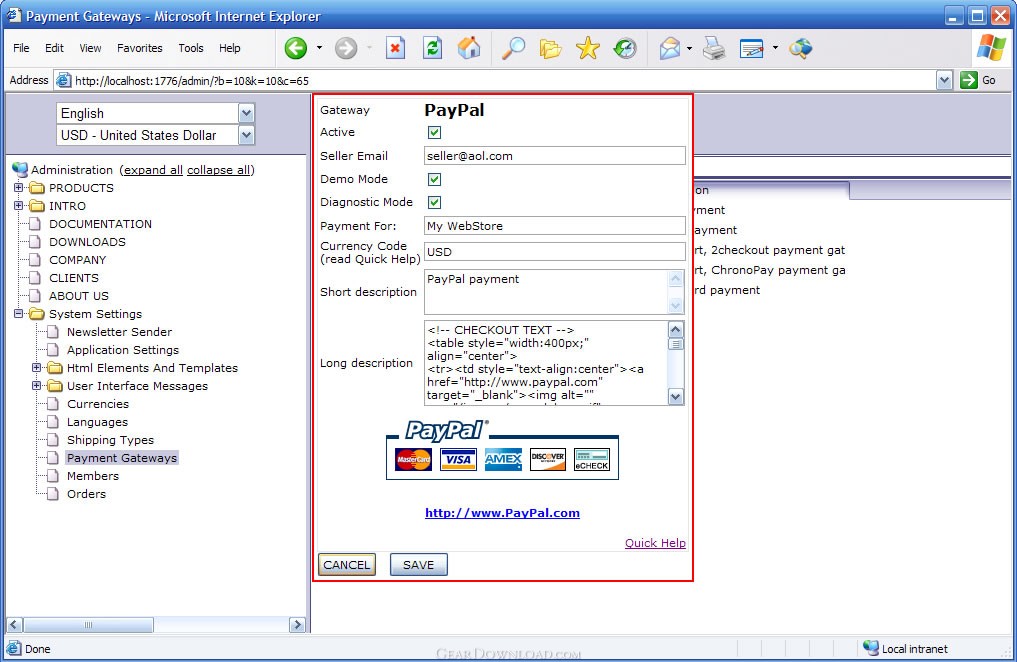Expand the Html Elements And Templates node
1017x662 pixels.
[x=36, y=368]
